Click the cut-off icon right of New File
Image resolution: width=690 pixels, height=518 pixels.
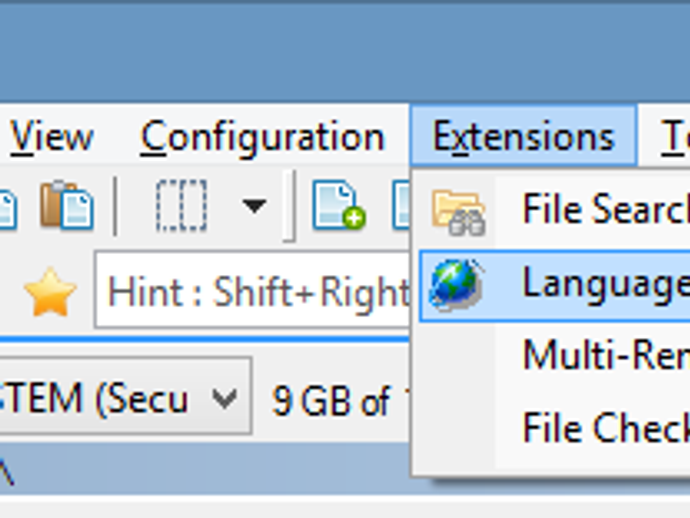click(x=401, y=205)
